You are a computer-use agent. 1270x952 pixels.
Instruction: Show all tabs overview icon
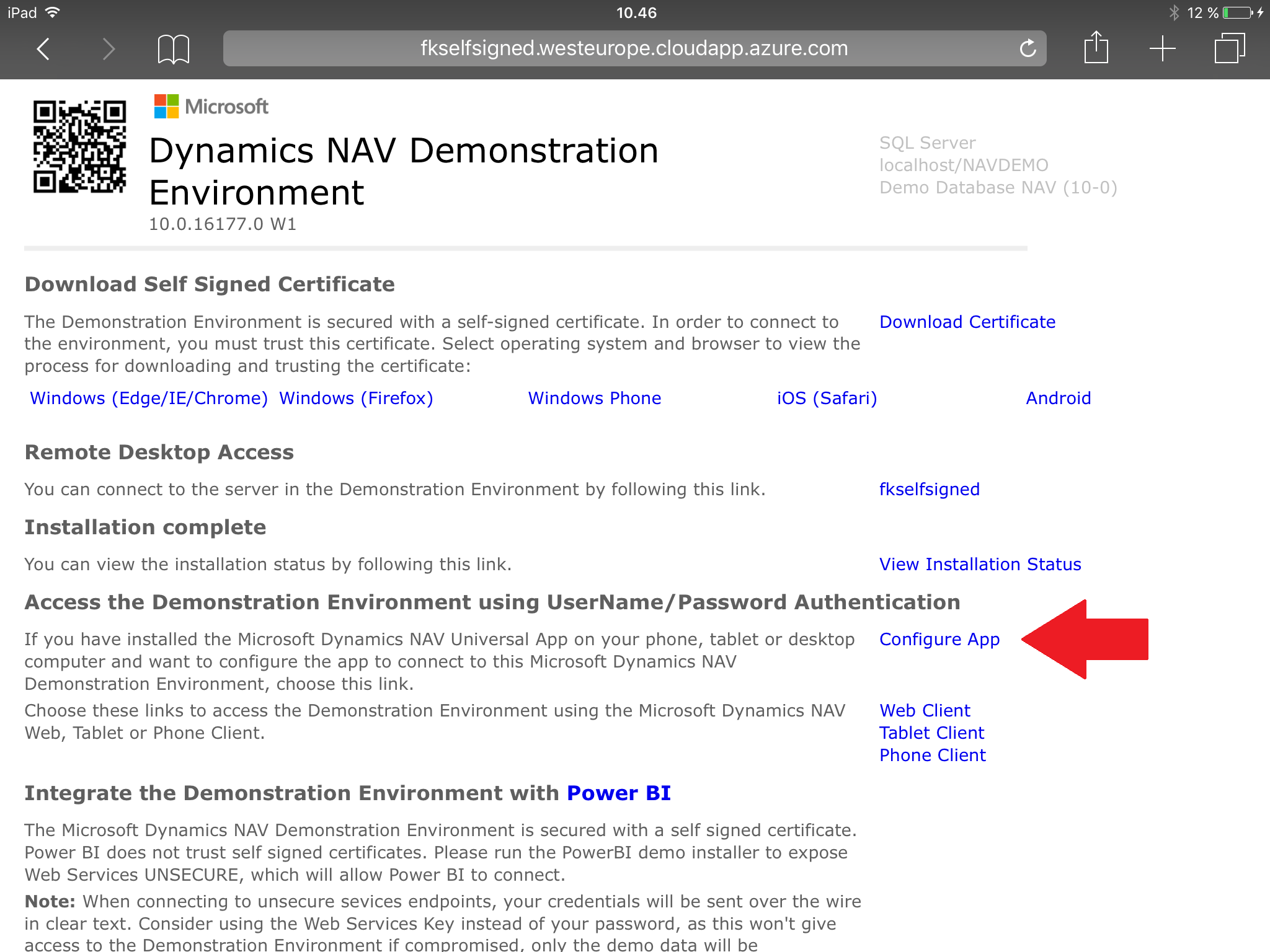pos(1229,48)
